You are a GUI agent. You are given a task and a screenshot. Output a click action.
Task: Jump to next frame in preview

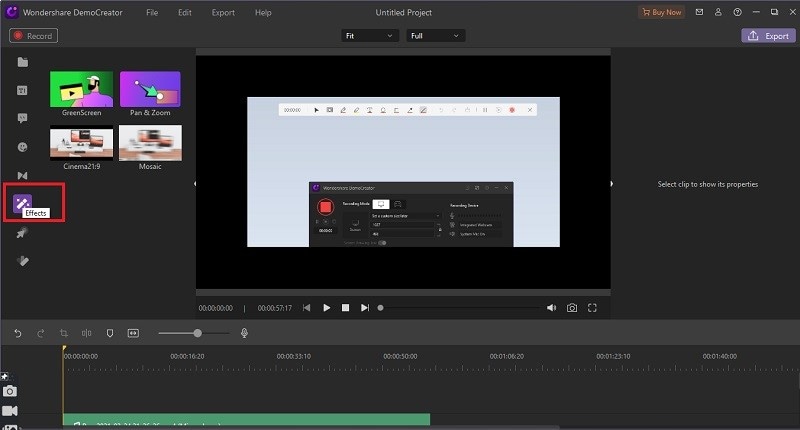(x=365, y=308)
